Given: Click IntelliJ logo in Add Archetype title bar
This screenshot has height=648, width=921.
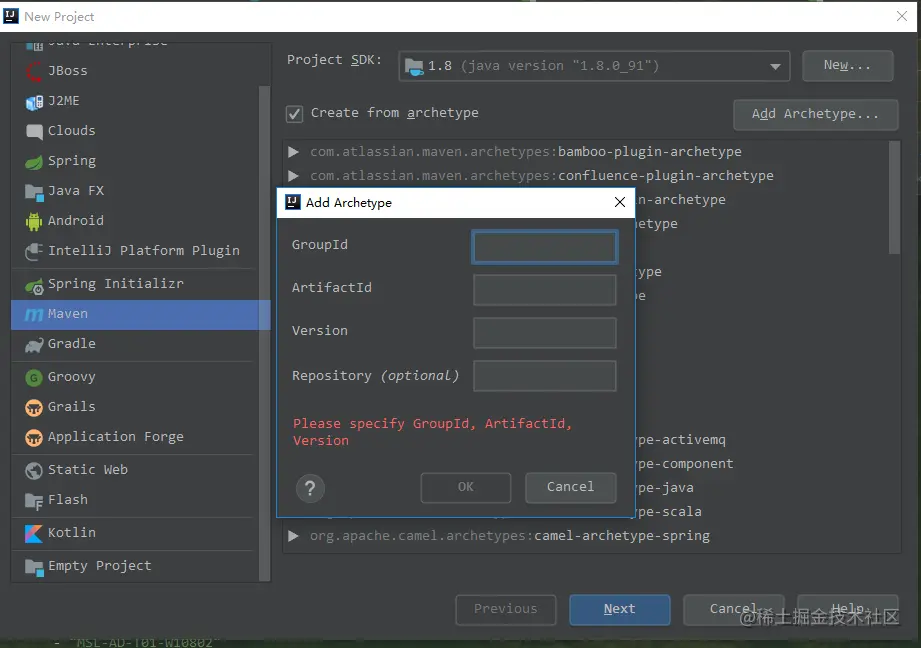Looking at the screenshot, I should pyautogui.click(x=293, y=202).
